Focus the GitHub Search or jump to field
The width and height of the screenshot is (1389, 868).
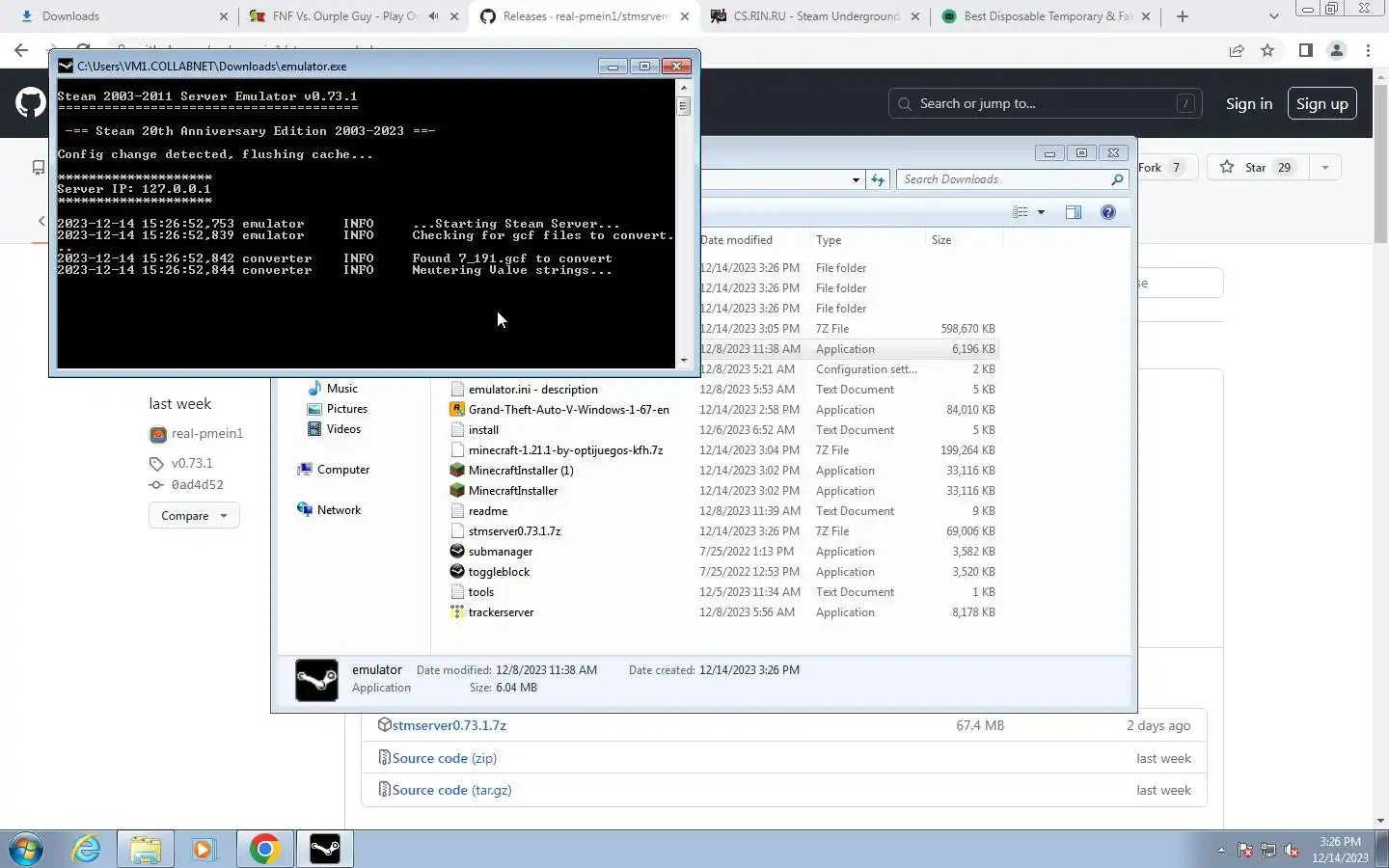[x=1045, y=103]
